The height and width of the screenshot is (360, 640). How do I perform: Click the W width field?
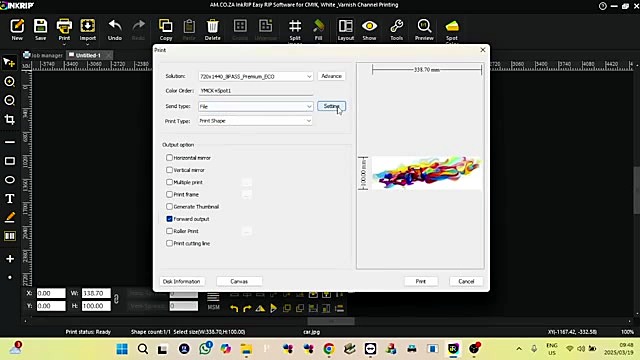coord(96,293)
